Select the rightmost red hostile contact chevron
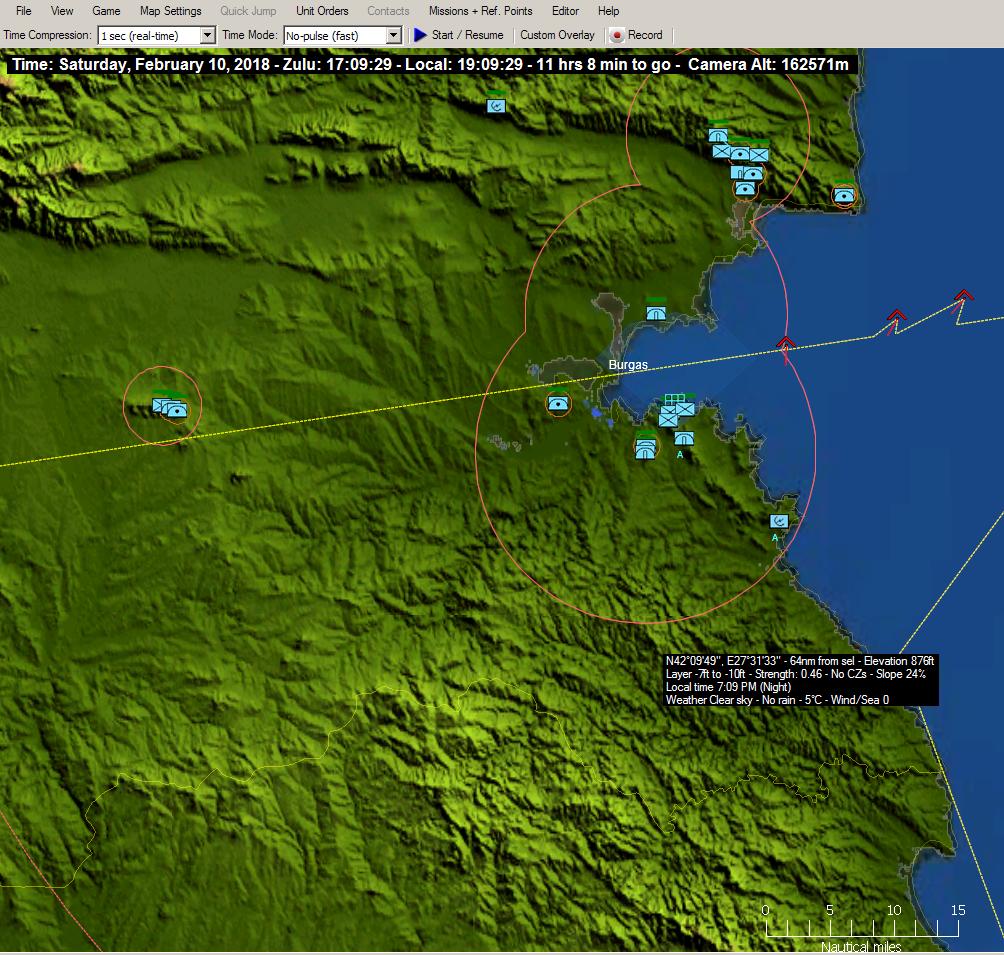 963,296
